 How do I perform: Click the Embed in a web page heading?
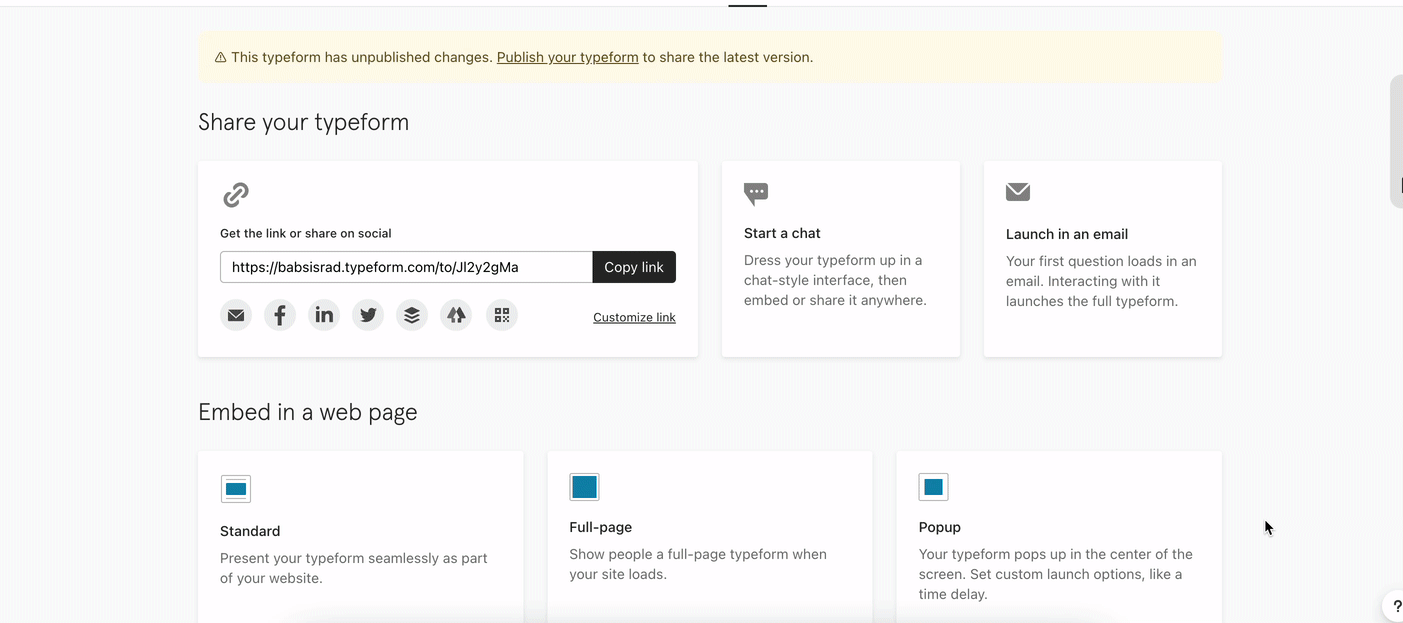pyautogui.click(x=308, y=412)
